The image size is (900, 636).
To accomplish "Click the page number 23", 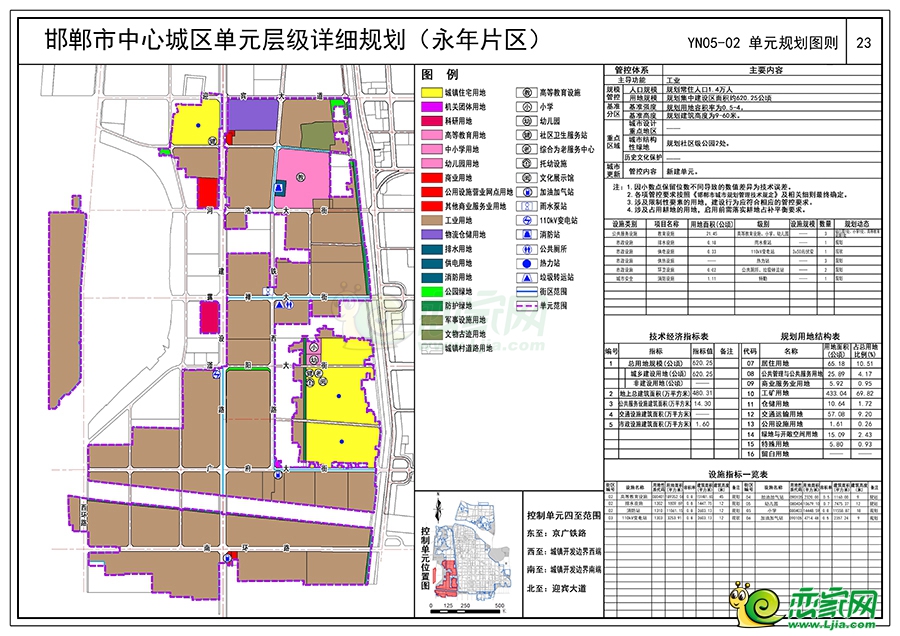I will pyautogui.click(x=863, y=43).
